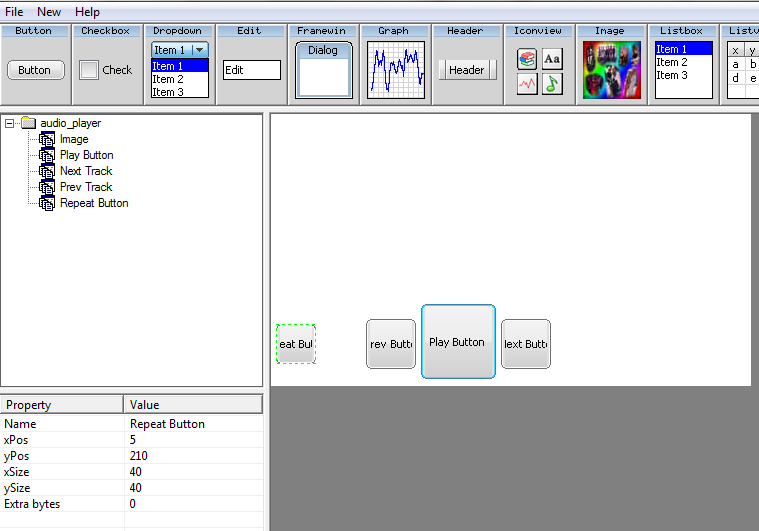The image size is (759, 531).
Task: Select Repeat Button in the tree
Action: click(x=94, y=203)
